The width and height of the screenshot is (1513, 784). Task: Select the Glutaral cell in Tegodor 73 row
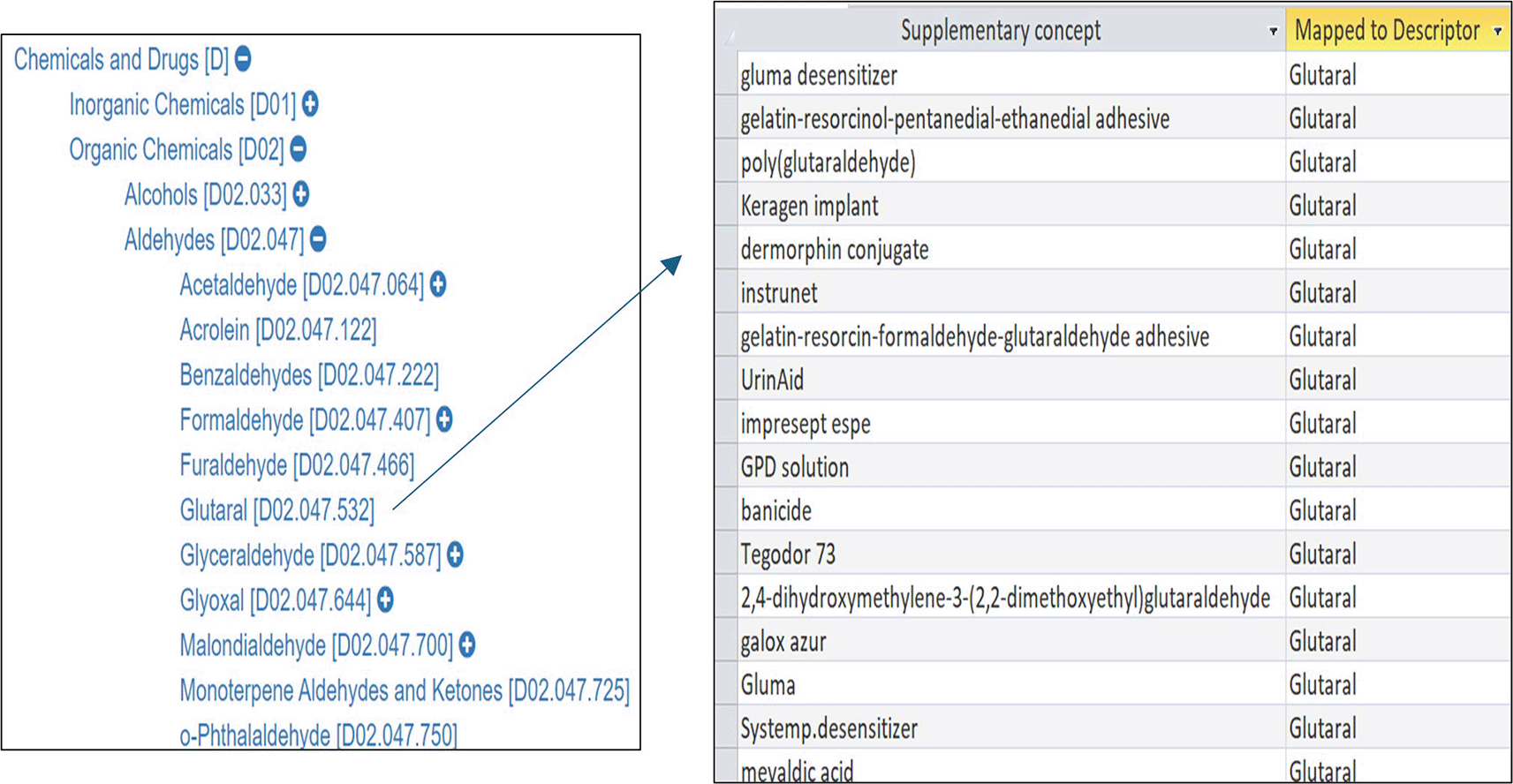[x=1398, y=554]
